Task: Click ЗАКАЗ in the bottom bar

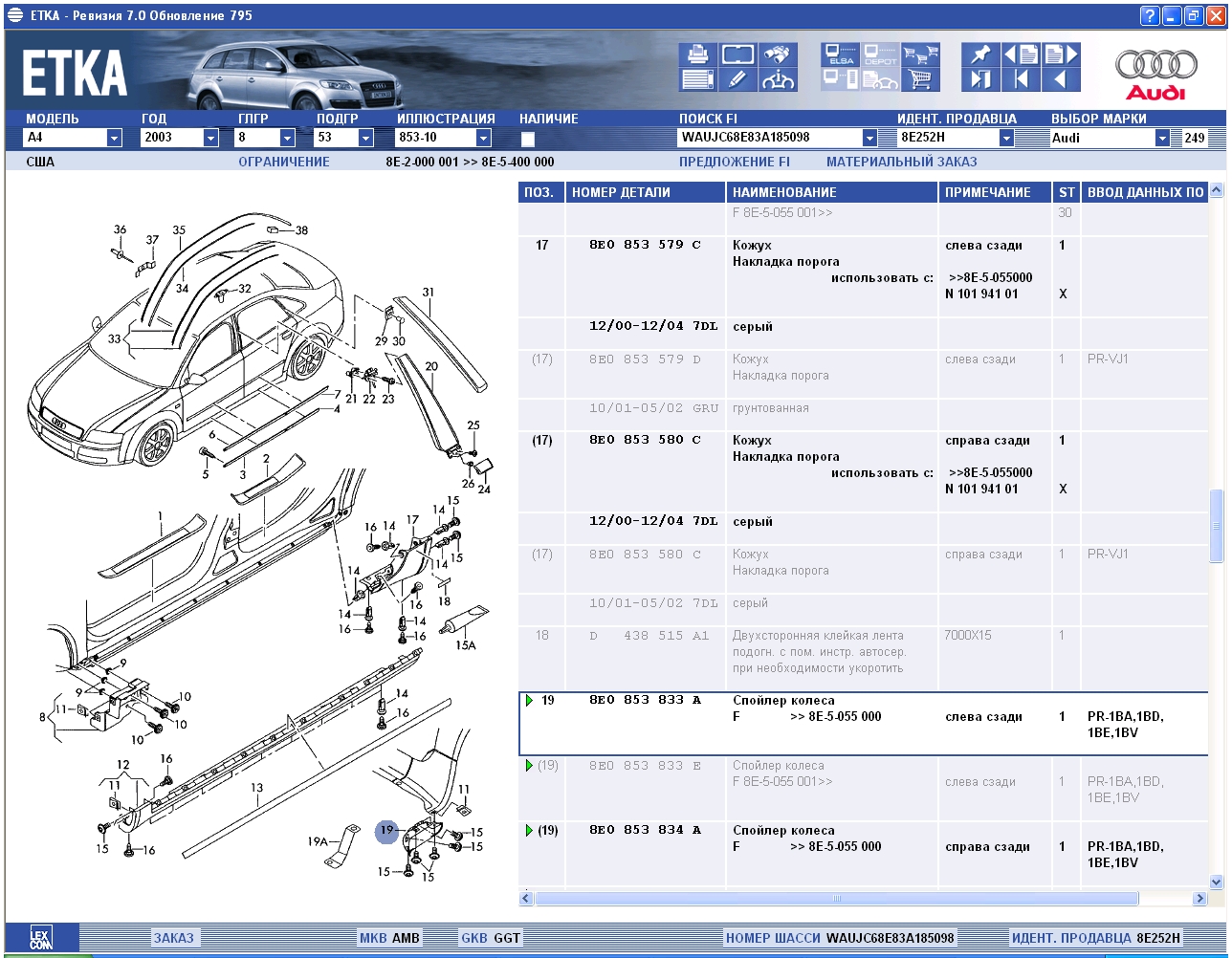Action: click(173, 938)
